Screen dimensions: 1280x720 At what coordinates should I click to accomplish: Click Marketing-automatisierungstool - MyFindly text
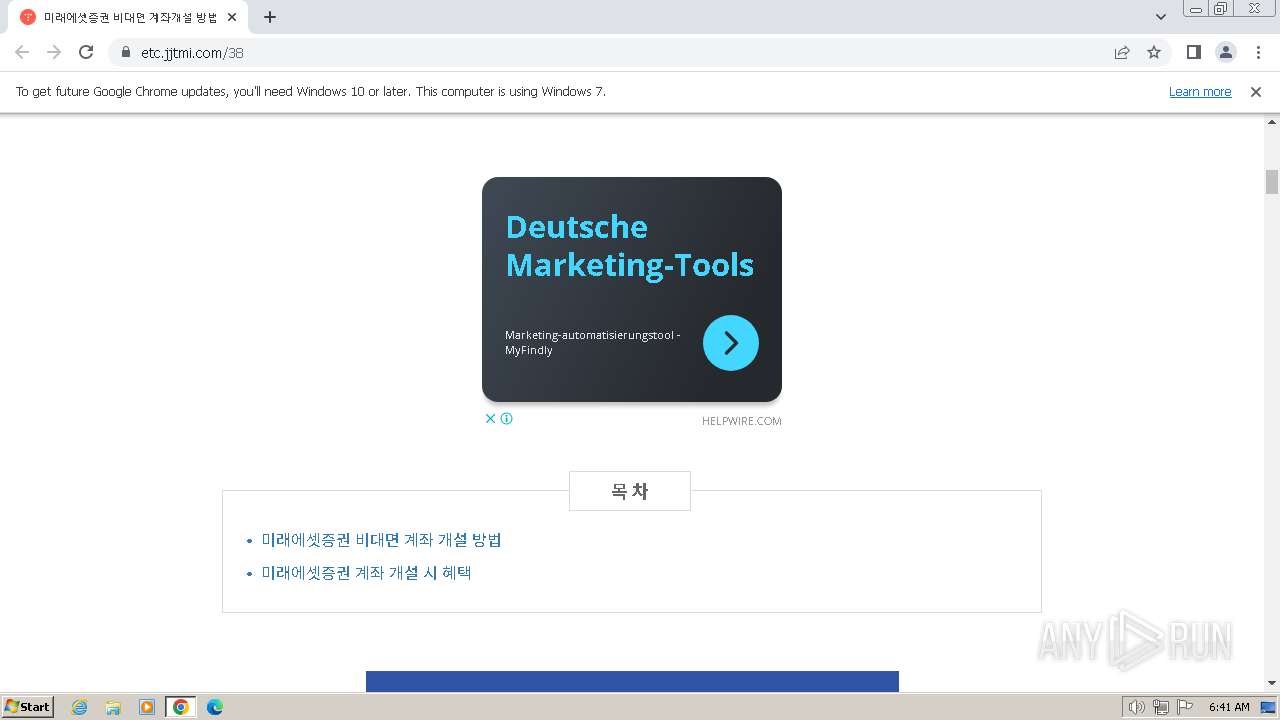click(x=592, y=342)
